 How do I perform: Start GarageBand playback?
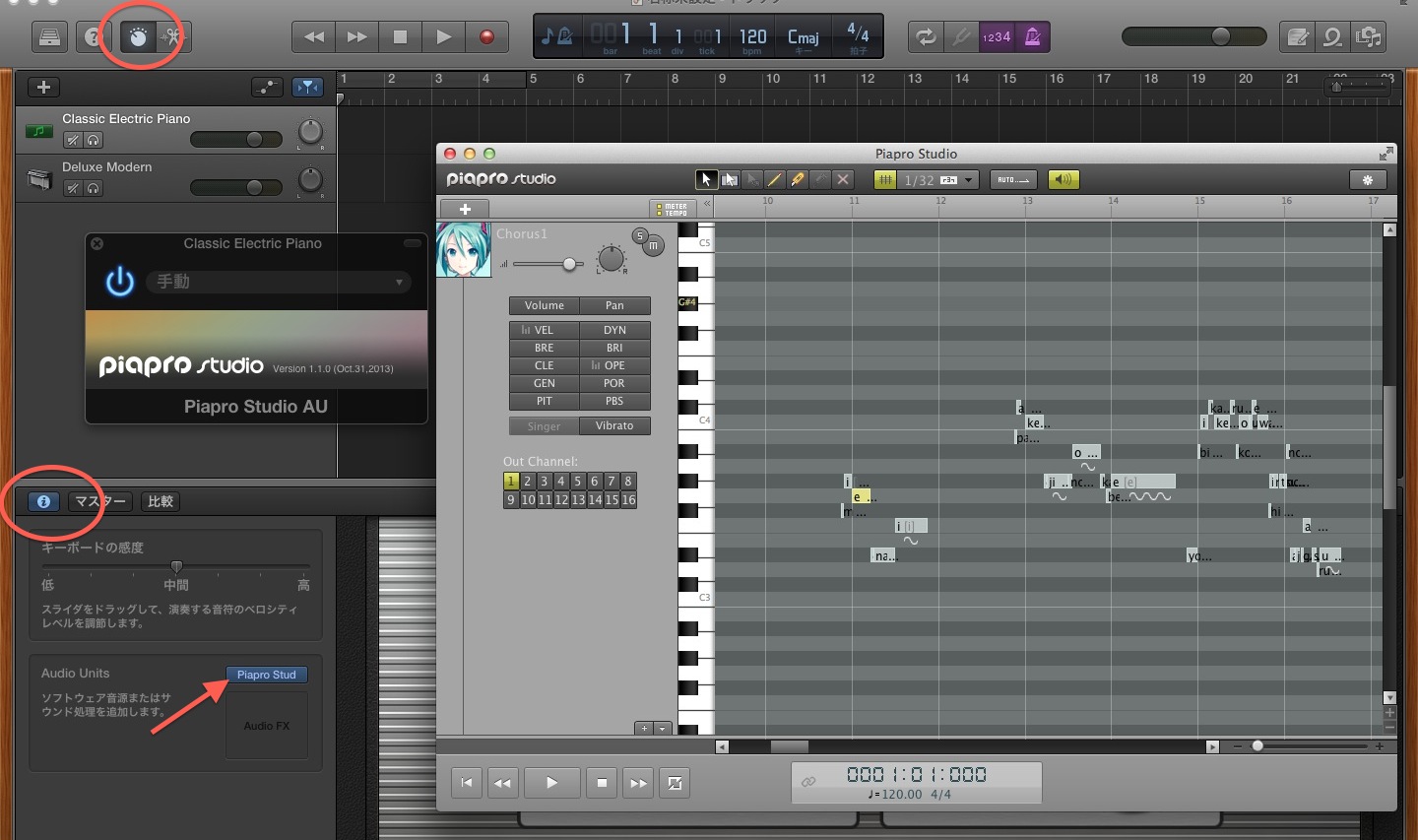click(x=443, y=37)
